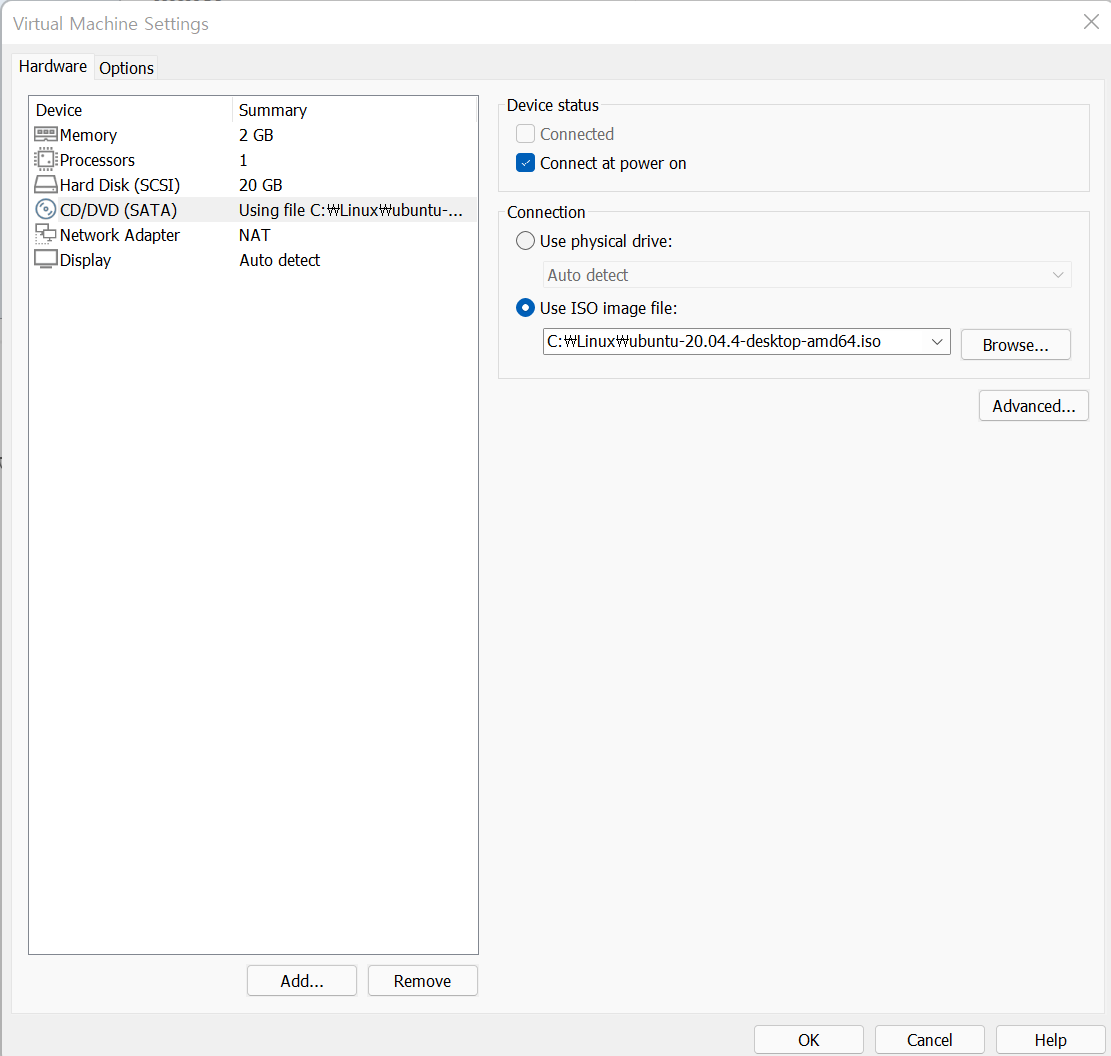1111x1056 pixels.
Task: Click the Device column header
Action: coord(130,110)
